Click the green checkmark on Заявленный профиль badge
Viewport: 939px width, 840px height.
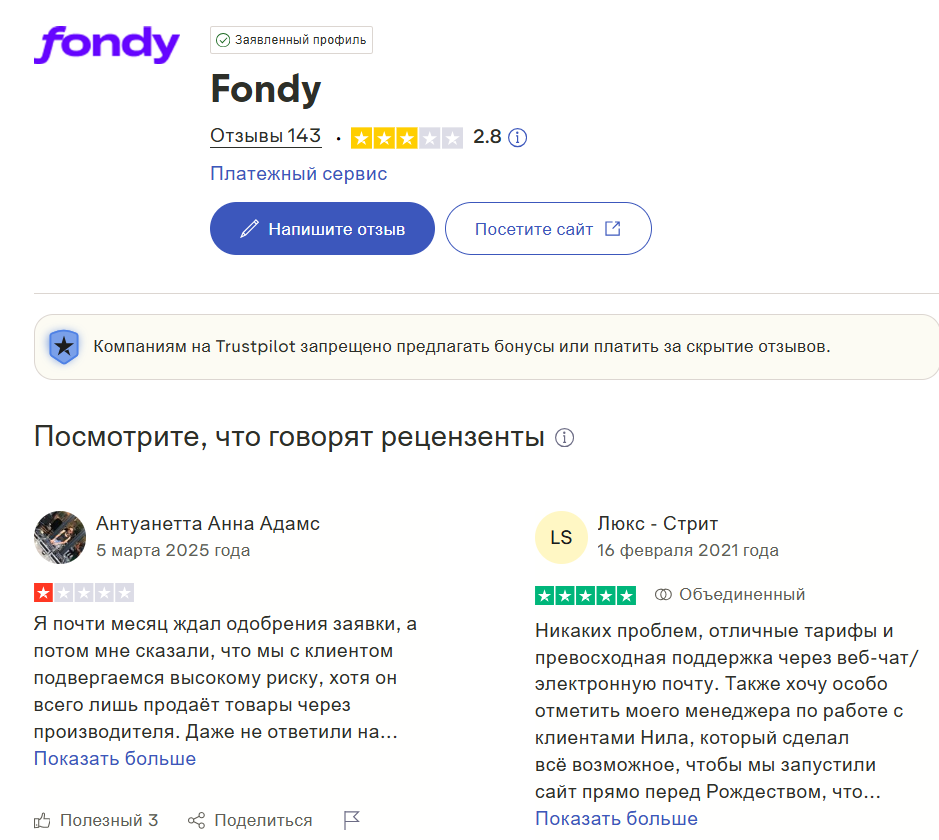(x=221, y=40)
